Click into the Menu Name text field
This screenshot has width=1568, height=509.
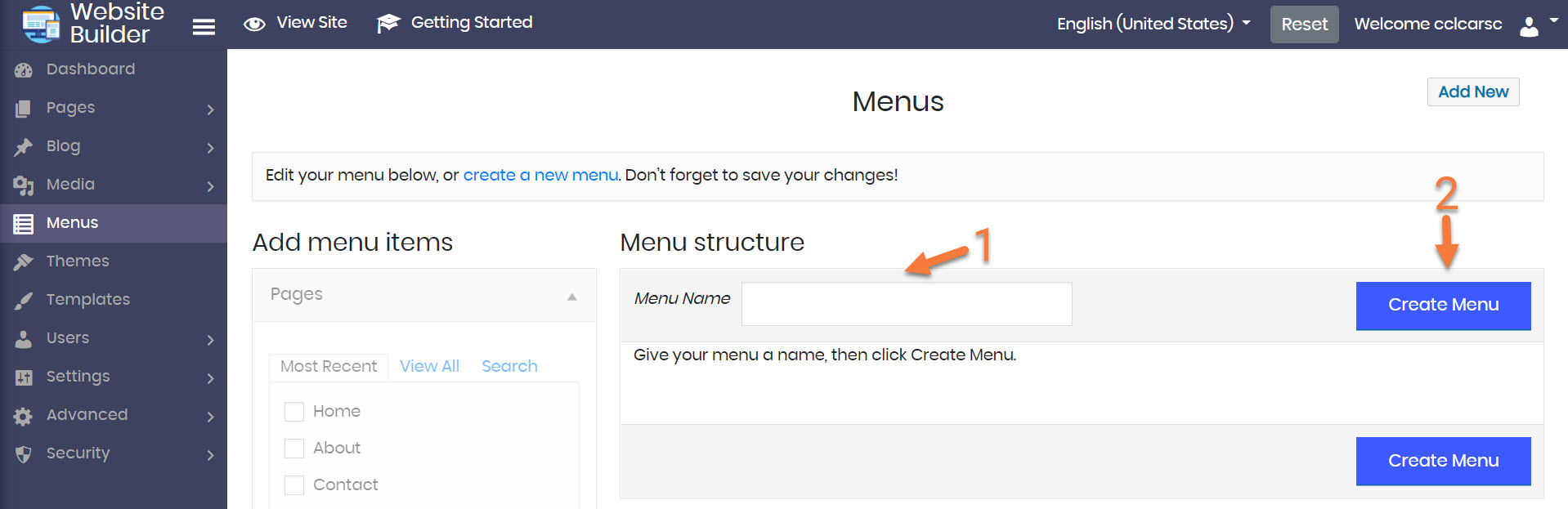tap(906, 304)
